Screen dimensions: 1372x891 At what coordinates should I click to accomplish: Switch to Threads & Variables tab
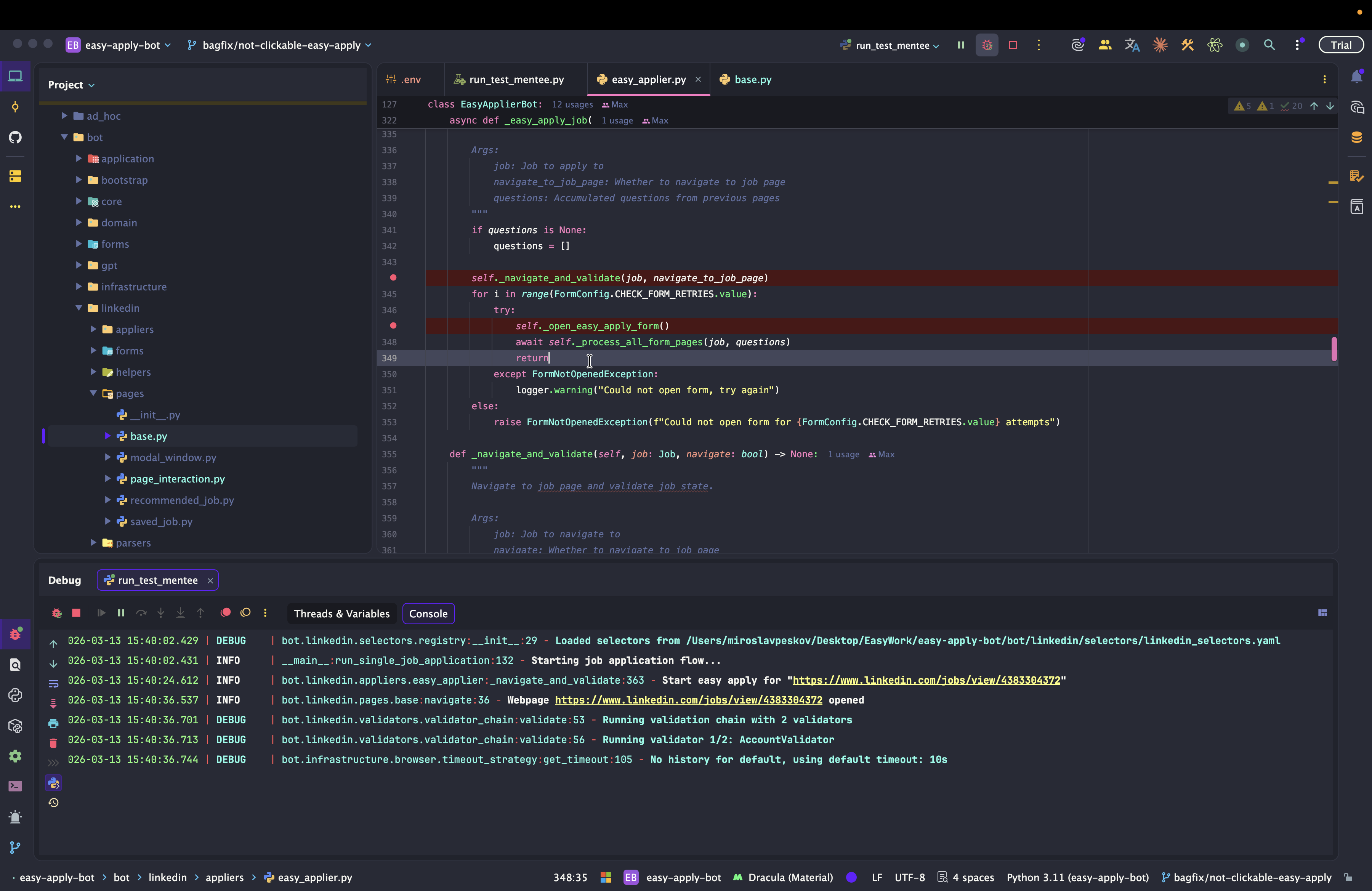click(341, 614)
